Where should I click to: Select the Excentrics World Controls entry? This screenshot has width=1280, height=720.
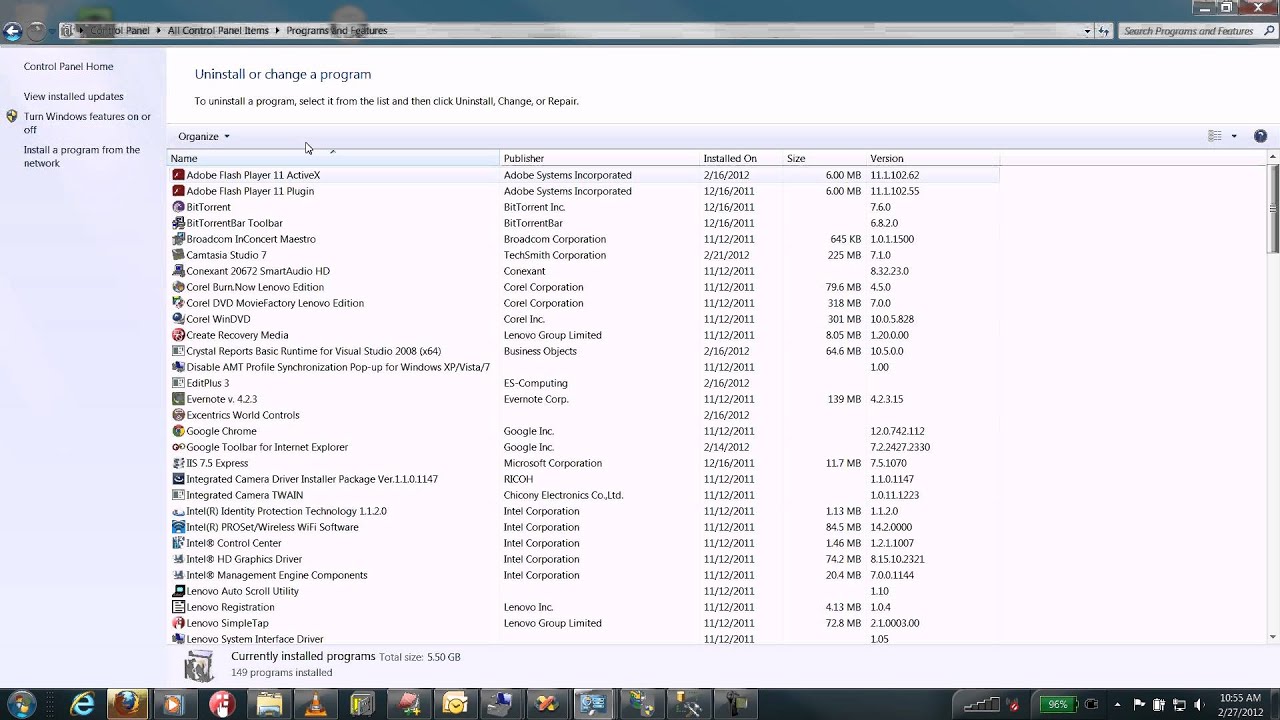(583, 415)
